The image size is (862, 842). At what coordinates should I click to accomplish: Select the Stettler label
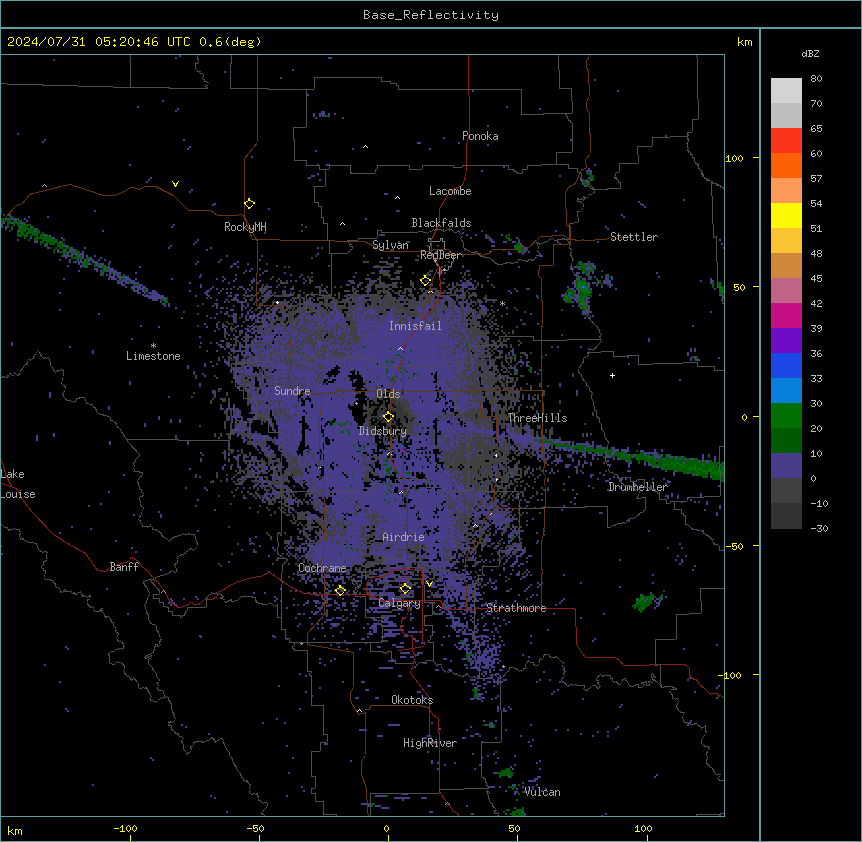[634, 237]
